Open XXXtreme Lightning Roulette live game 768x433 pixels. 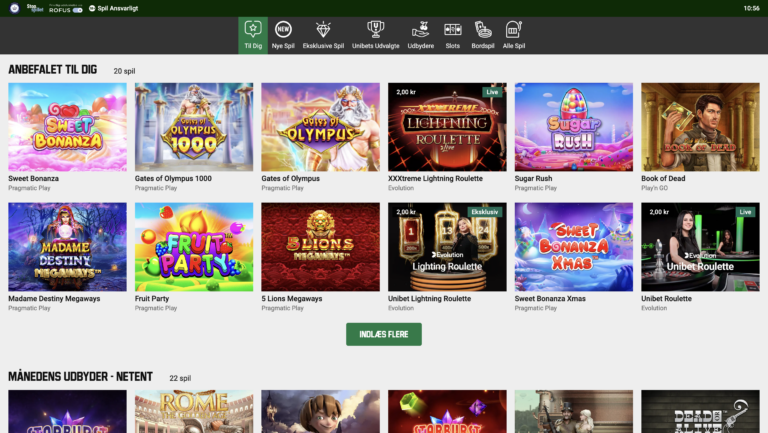click(447, 127)
